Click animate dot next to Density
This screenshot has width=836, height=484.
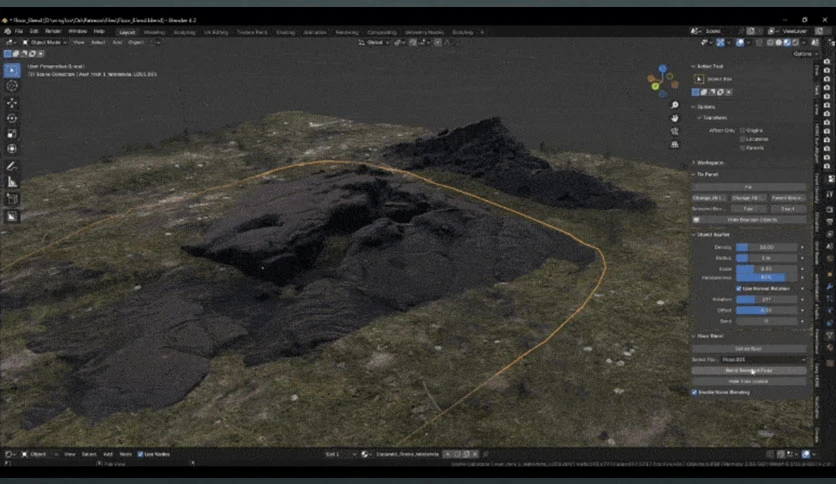(x=802, y=247)
